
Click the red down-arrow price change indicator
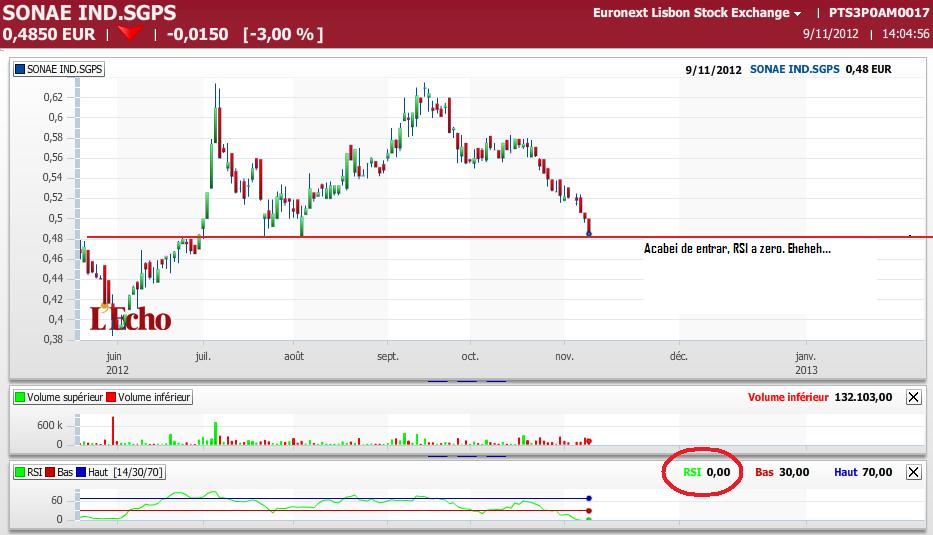tap(130, 33)
